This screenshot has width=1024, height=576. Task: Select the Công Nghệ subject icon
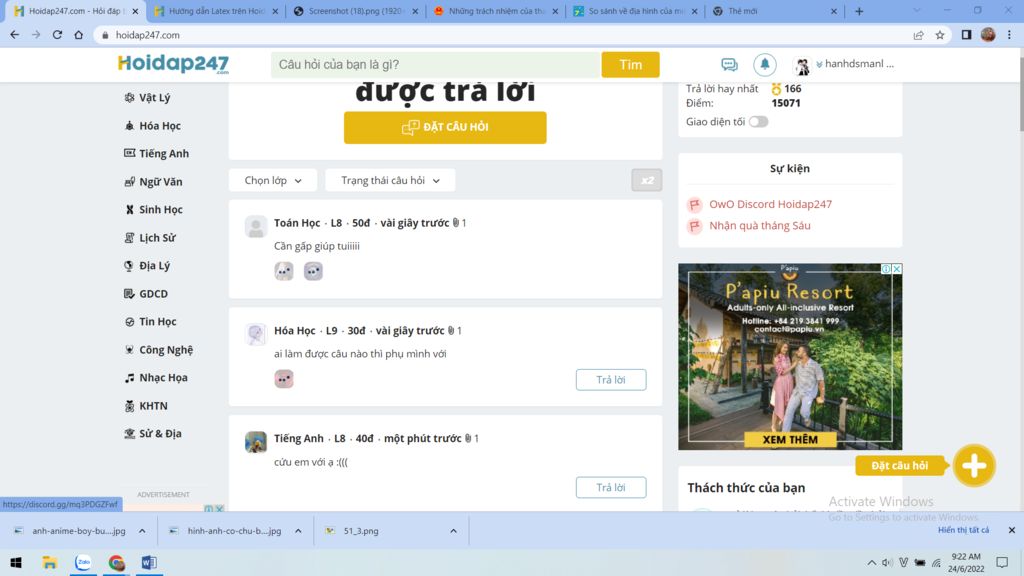pos(129,350)
